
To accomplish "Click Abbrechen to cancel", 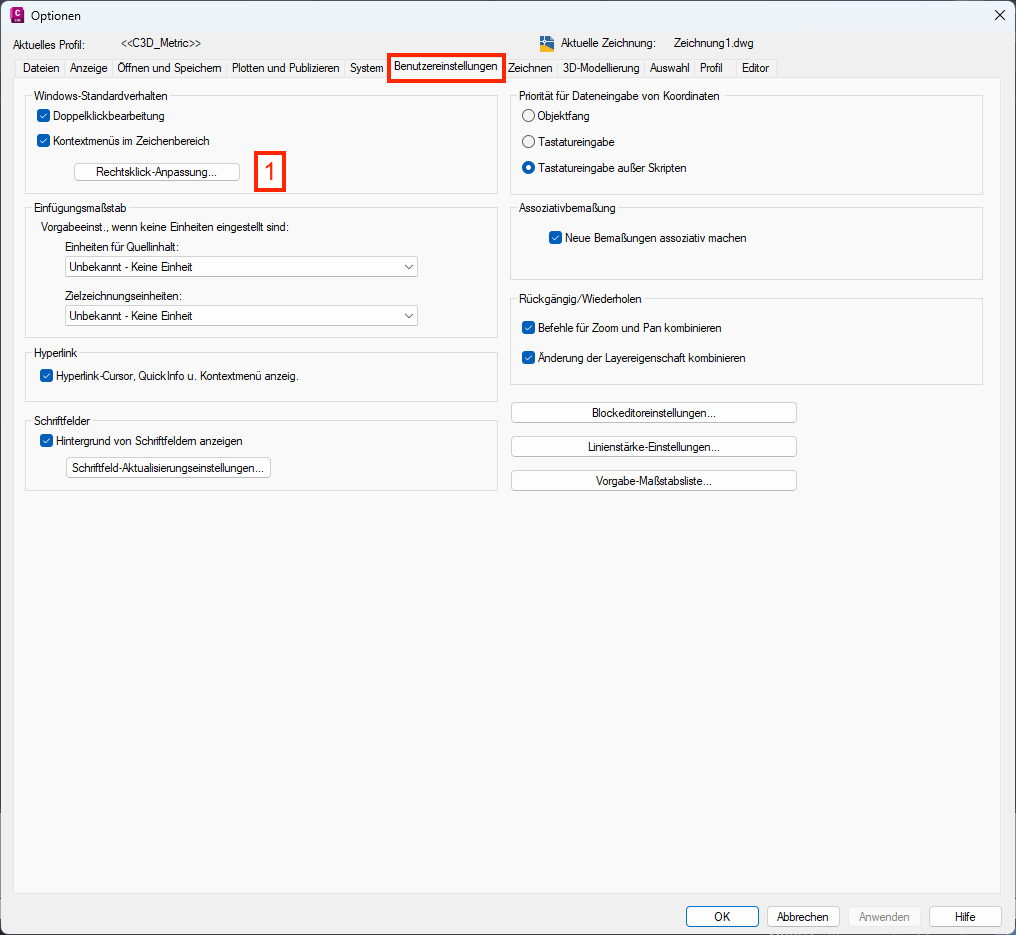I will click(x=803, y=917).
